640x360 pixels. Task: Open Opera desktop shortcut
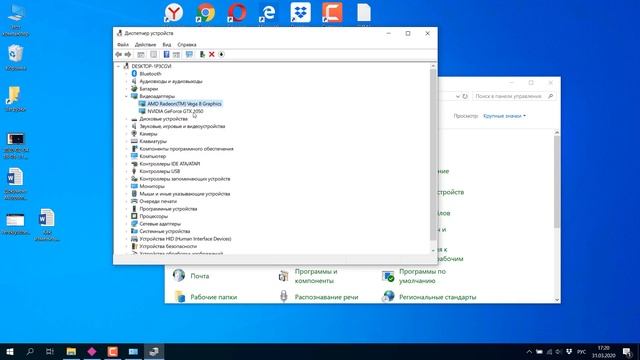pyautogui.click(x=237, y=12)
